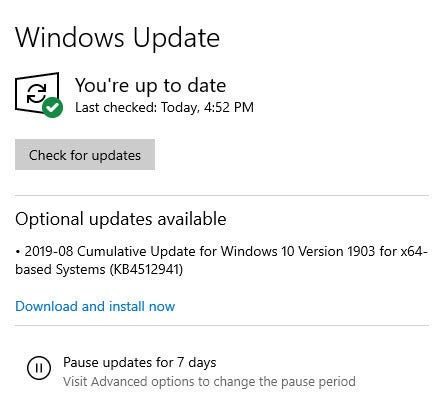Click the bullet before 2019-08 update
Viewport: 442px width, 394px height.
(x=18, y=252)
